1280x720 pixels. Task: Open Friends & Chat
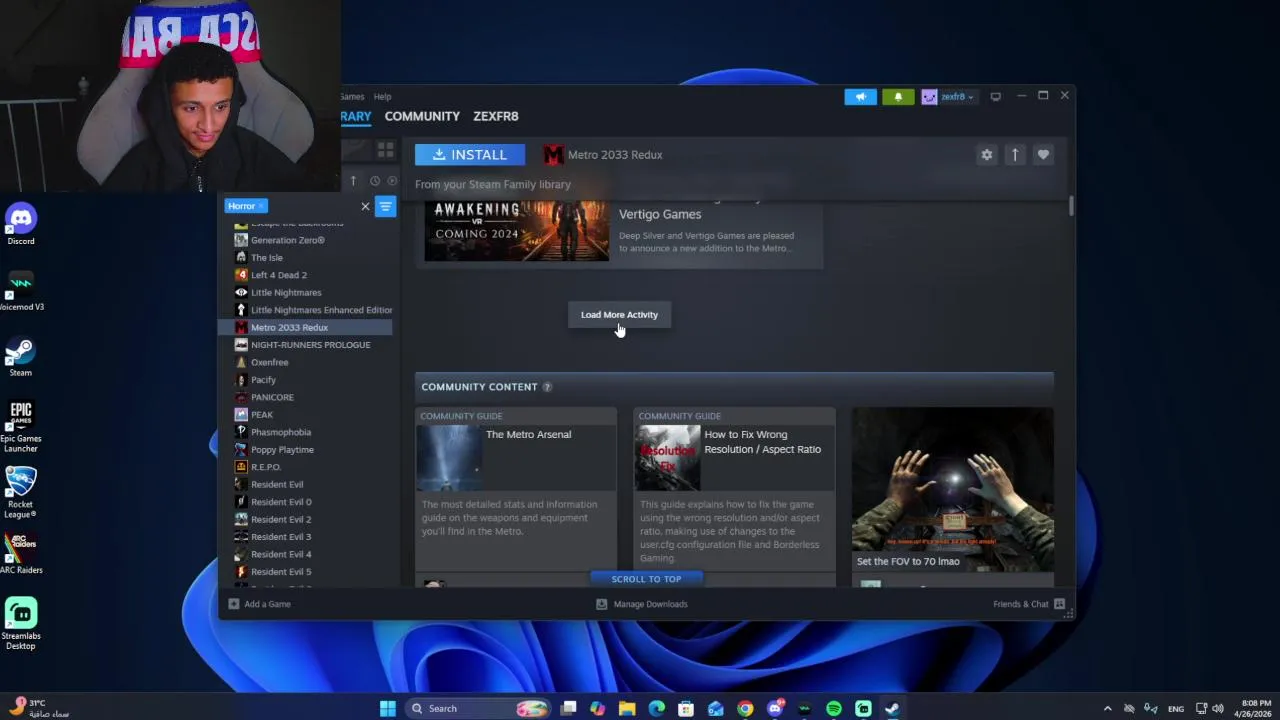point(1029,604)
